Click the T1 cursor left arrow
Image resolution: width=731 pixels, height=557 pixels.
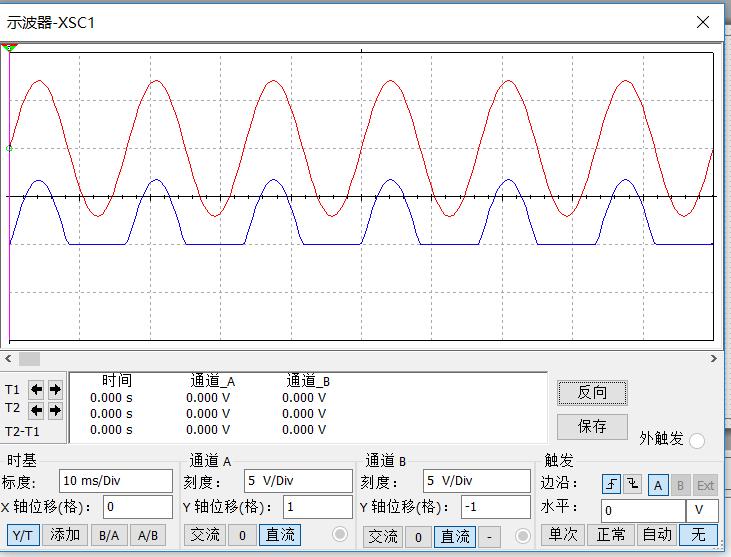pyautogui.click(x=37, y=390)
